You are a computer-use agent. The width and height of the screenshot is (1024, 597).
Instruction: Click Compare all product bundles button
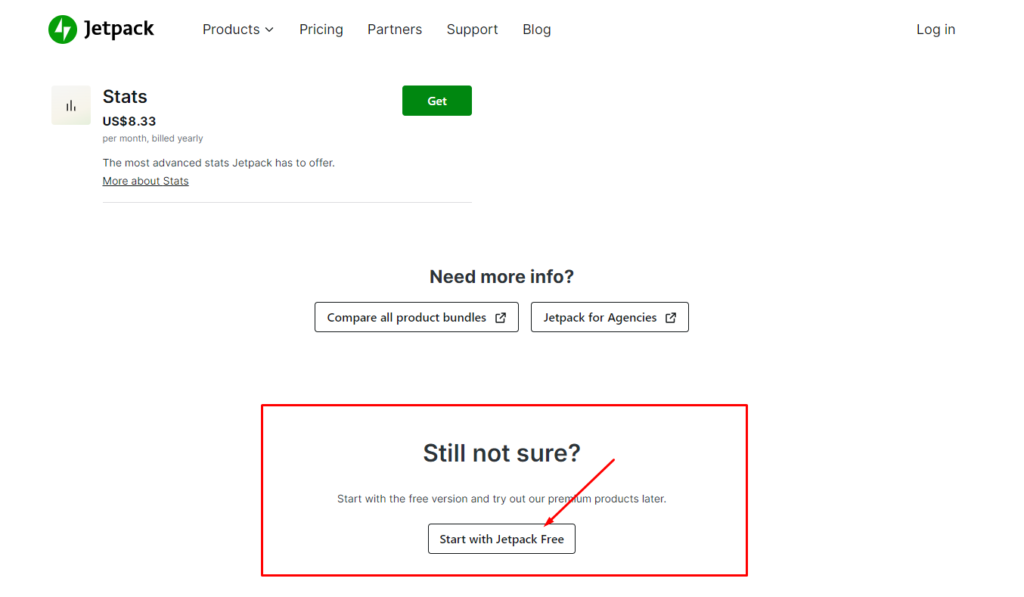(x=417, y=317)
